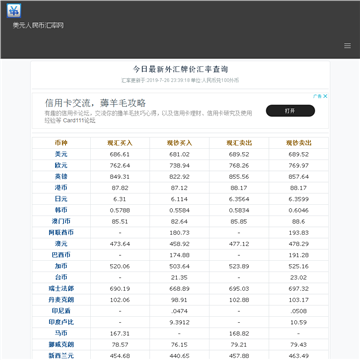Select the 102.06 Danish krone spot buy value
Viewport: 360px width, 360px height.
pos(120,300)
